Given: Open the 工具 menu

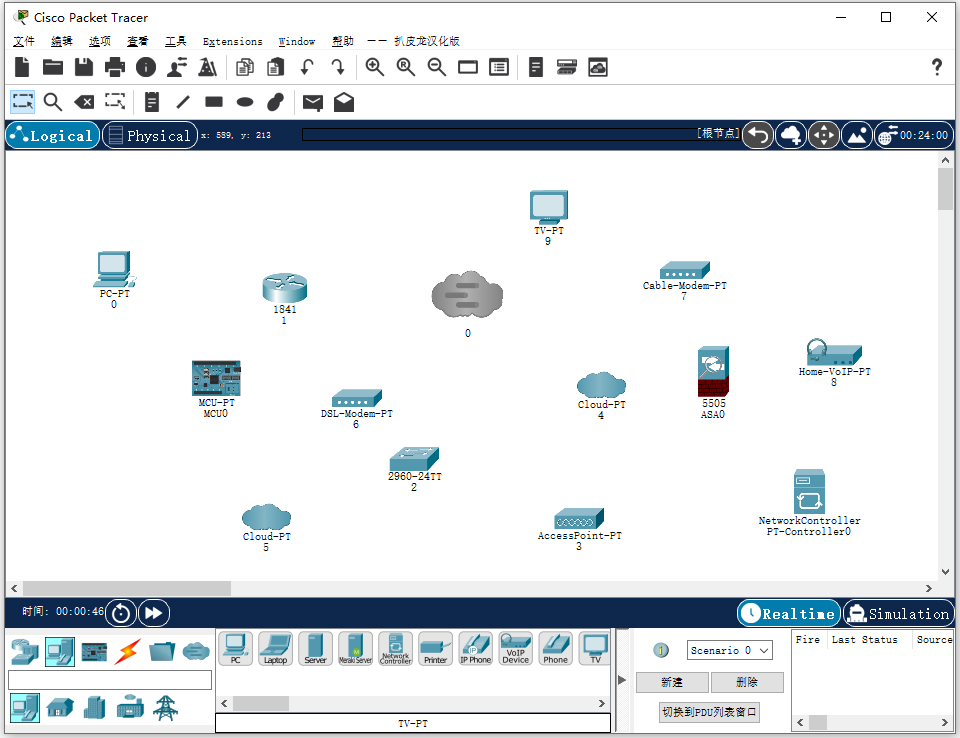Looking at the screenshot, I should [x=176, y=41].
